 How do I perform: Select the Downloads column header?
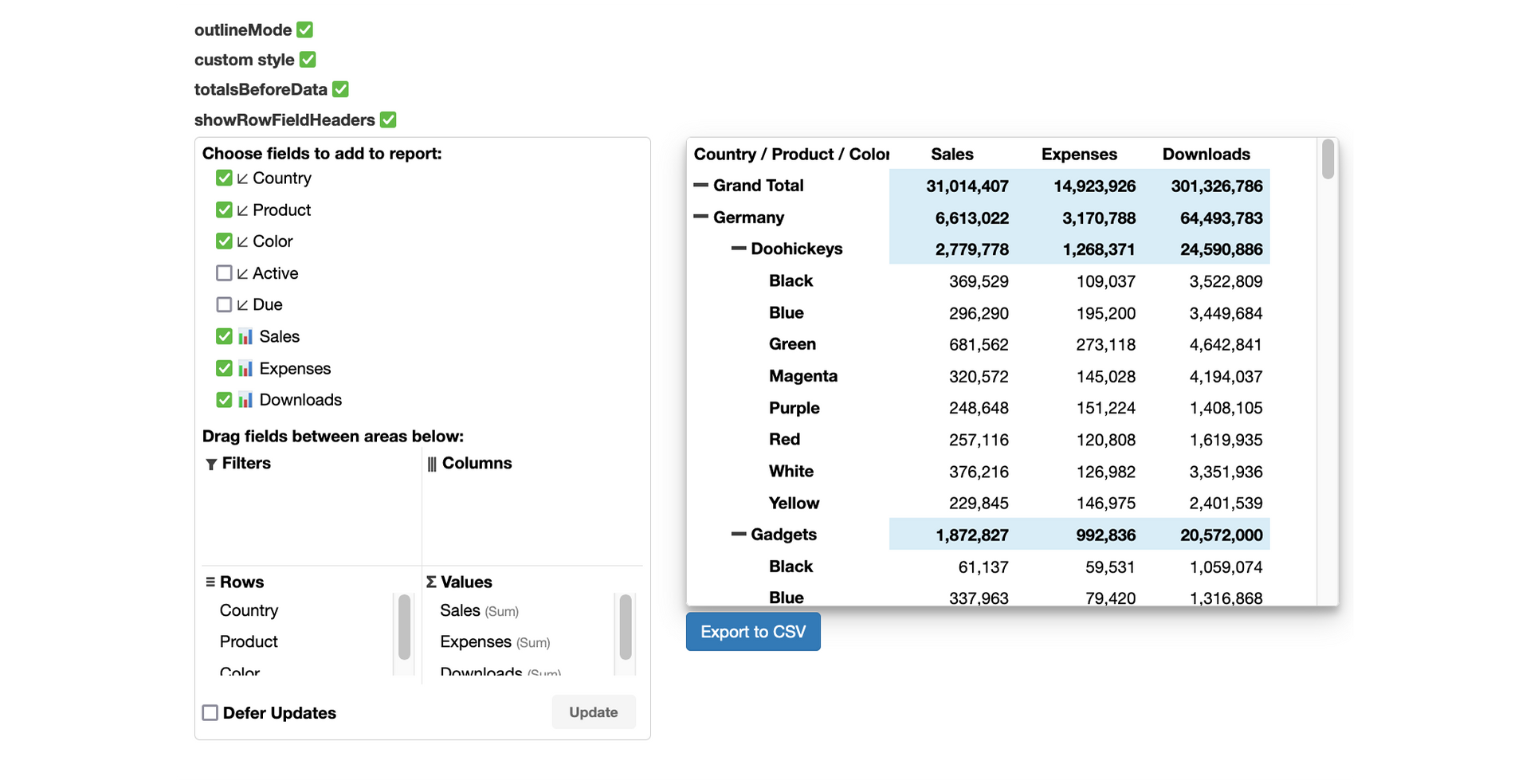1206,154
